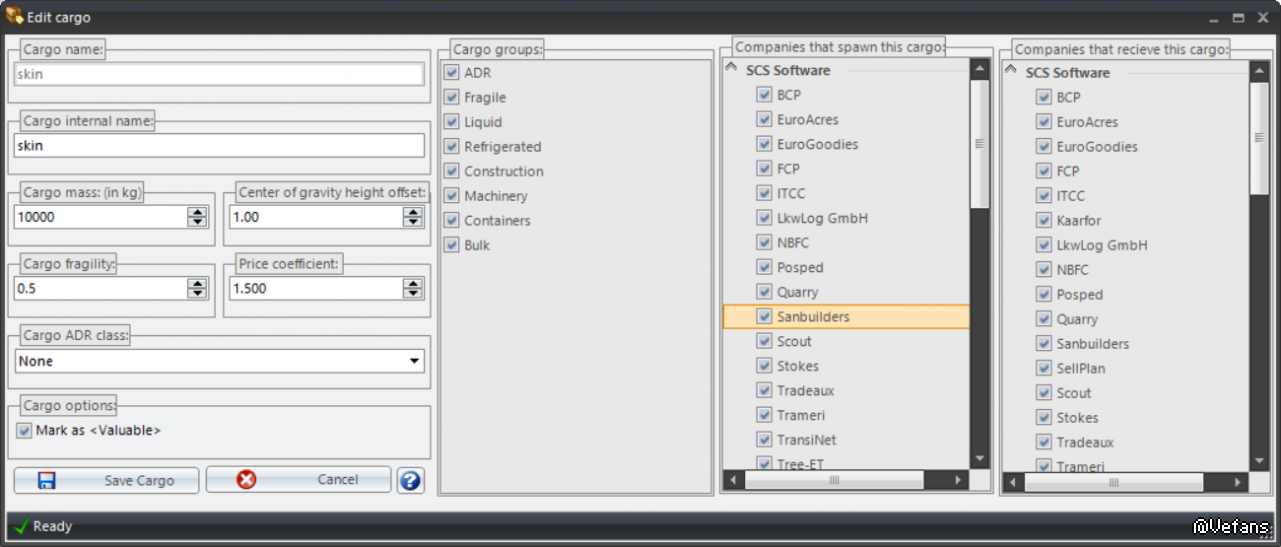Click the Cargo mass spinner arrows
Viewport: 1281px width, 547px height.
197,217
